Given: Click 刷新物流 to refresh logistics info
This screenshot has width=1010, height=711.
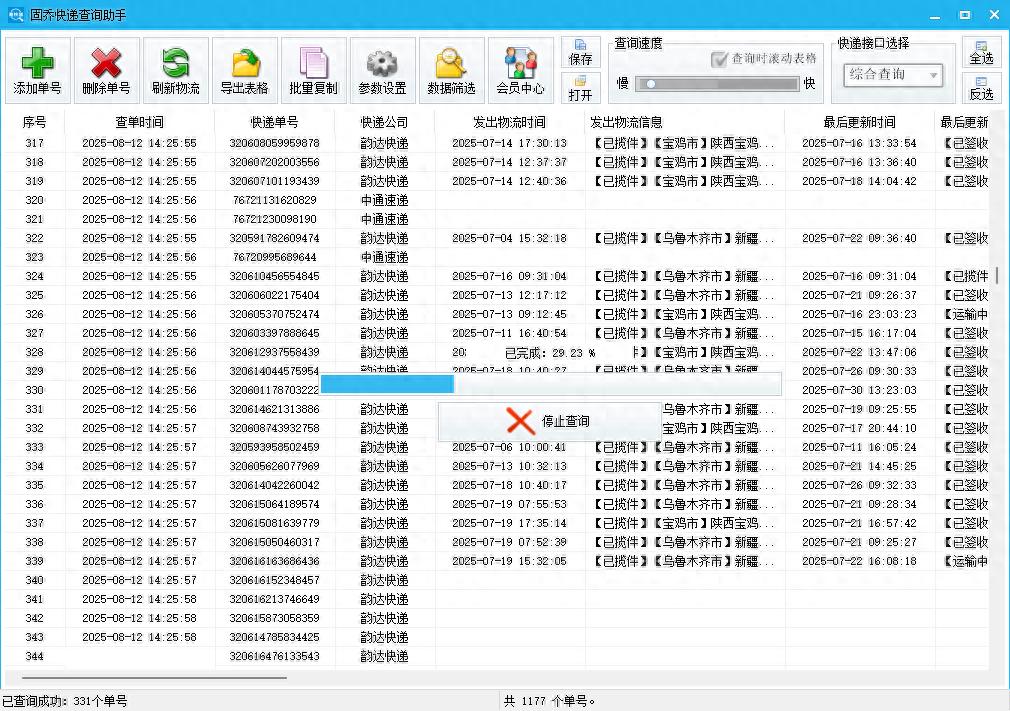Looking at the screenshot, I should 173,69.
